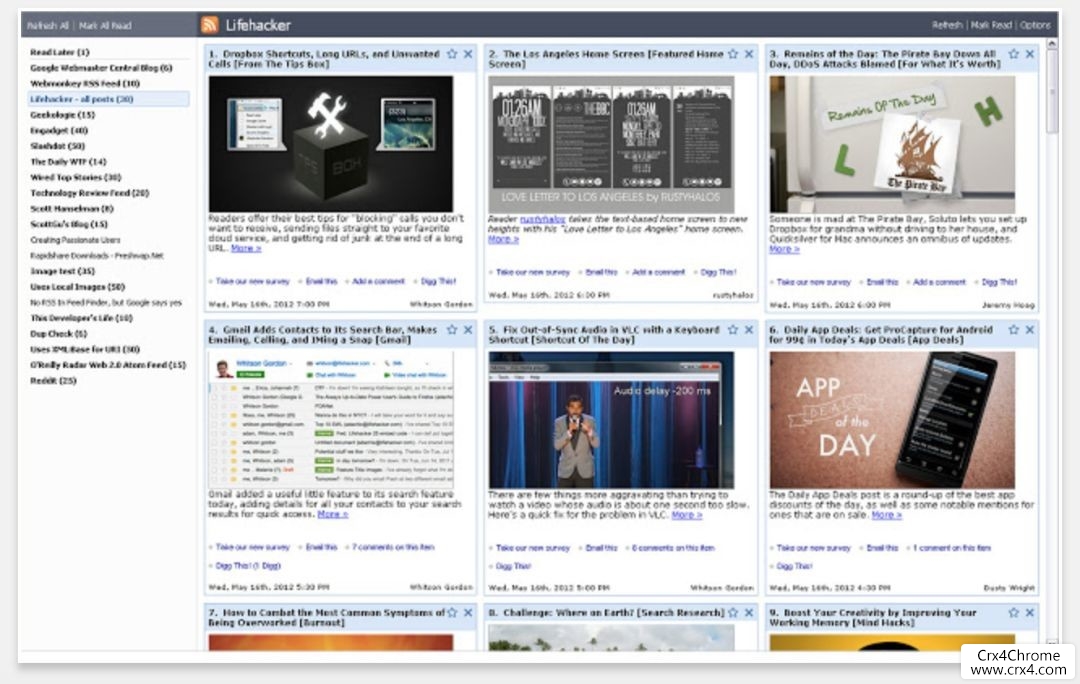Click Add a comment in Los Angeles card
This screenshot has height=684, width=1080.
click(x=658, y=272)
